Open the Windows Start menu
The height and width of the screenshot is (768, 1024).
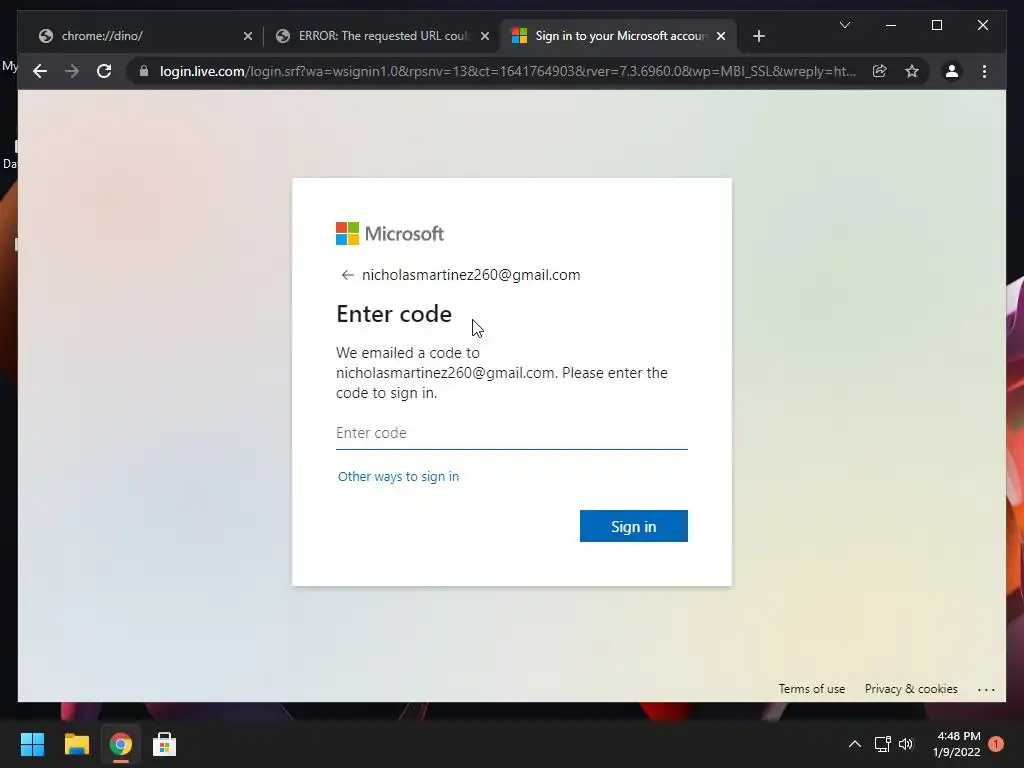[x=32, y=744]
